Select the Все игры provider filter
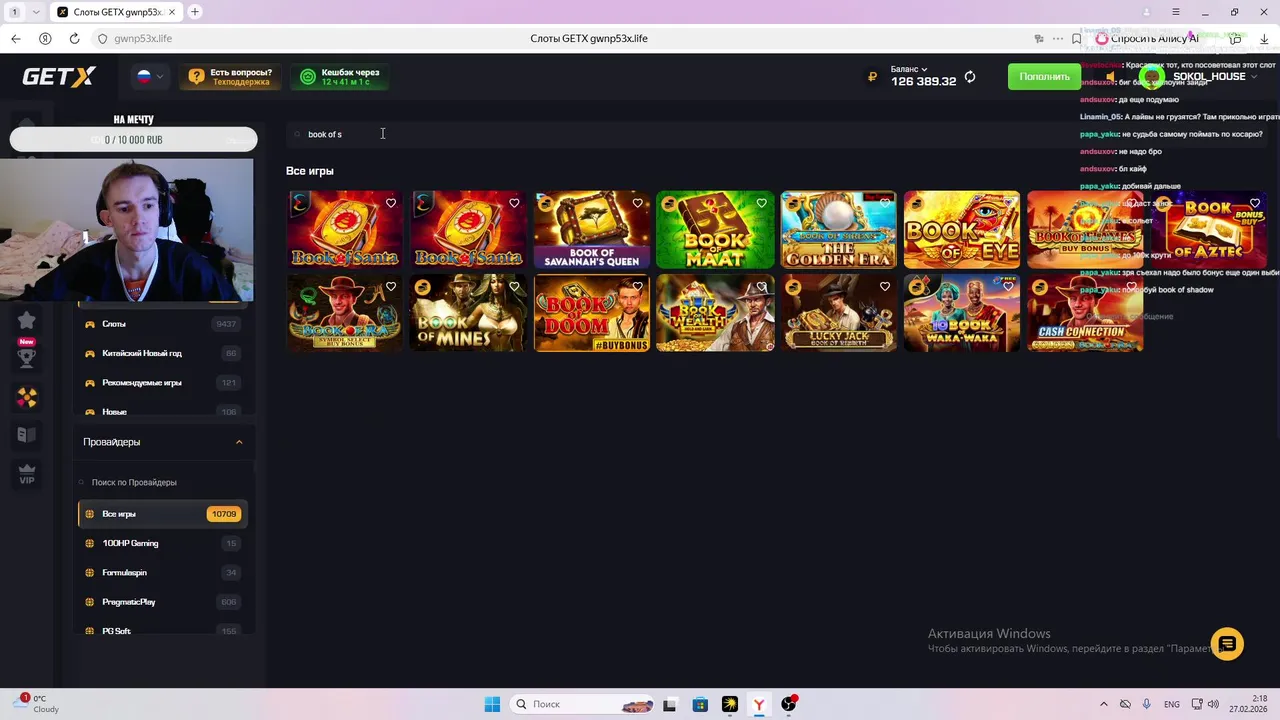The height and width of the screenshot is (720, 1280). pyautogui.click(x=162, y=514)
